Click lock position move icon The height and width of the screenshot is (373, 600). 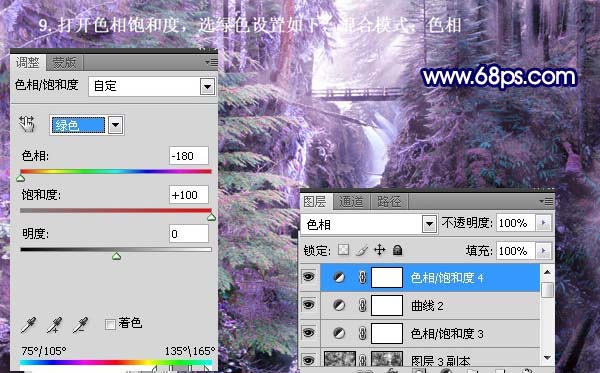379,250
